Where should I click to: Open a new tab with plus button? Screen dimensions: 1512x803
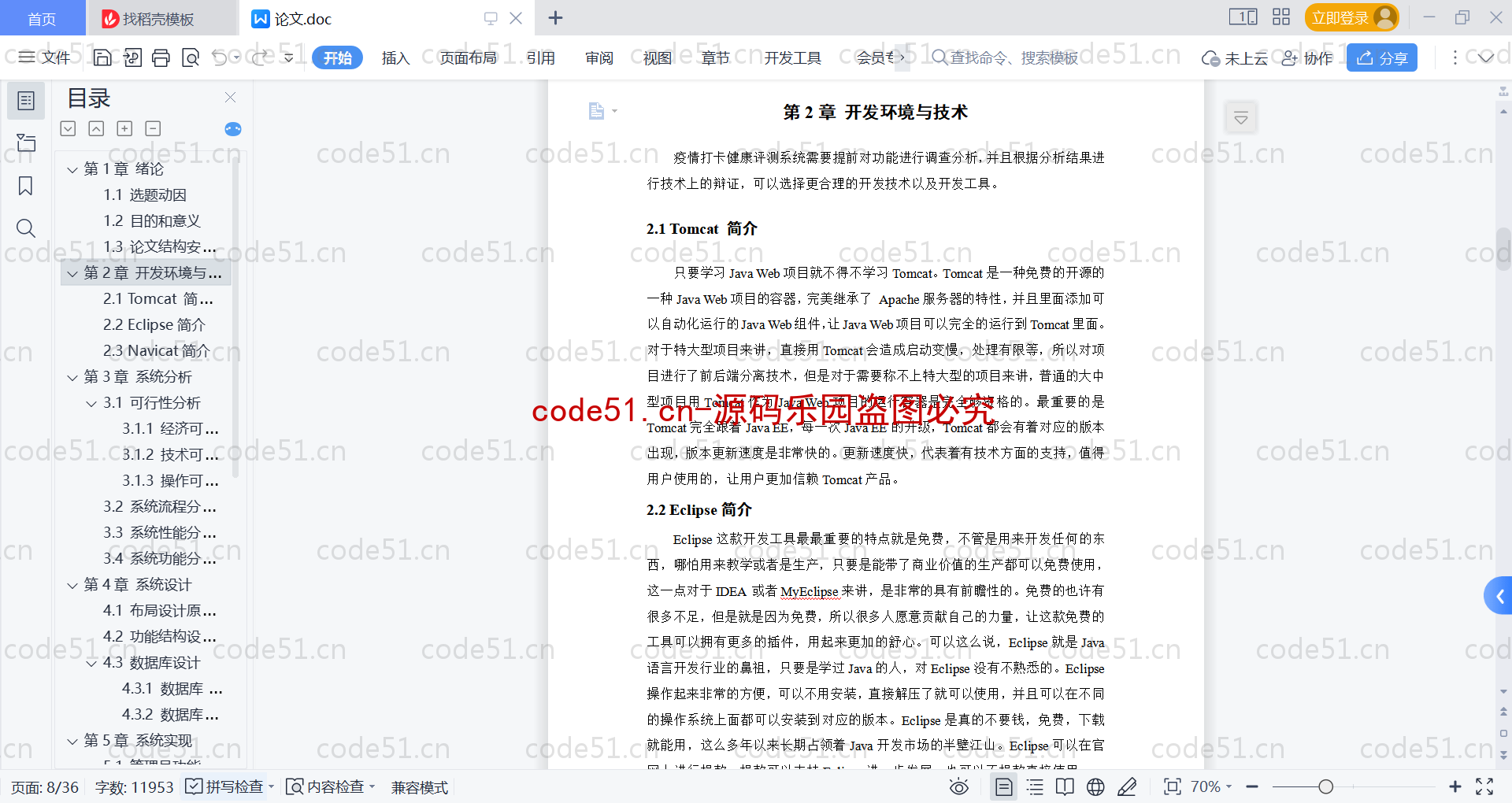(555, 17)
